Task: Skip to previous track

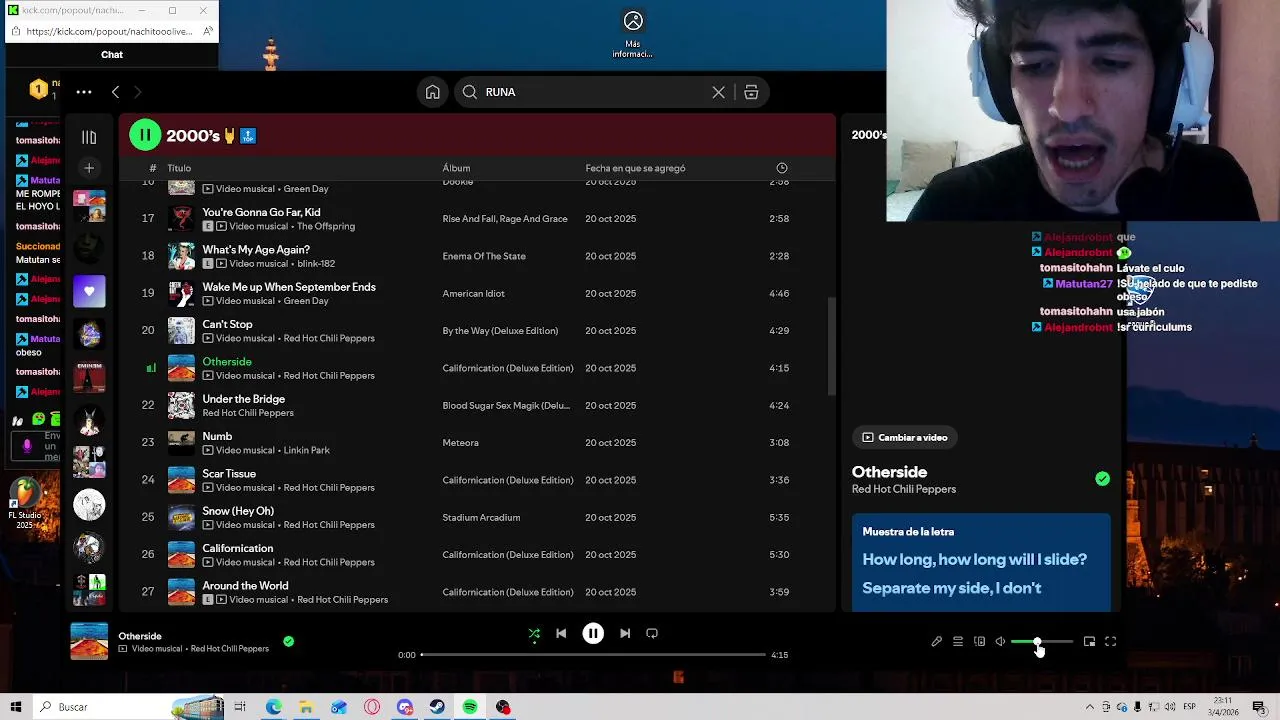Action: pos(561,633)
